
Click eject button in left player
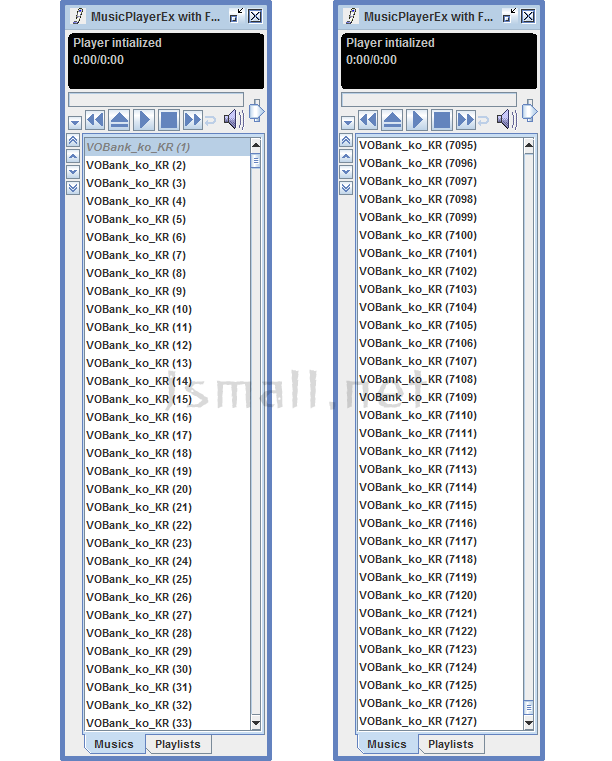119,120
